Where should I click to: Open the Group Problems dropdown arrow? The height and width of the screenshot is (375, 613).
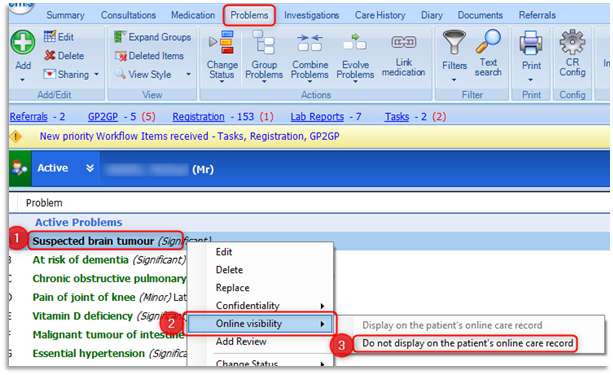click(264, 82)
